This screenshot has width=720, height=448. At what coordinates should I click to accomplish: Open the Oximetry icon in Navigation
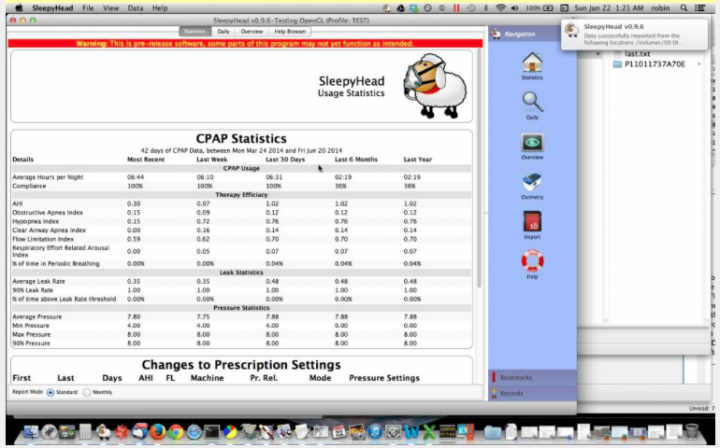point(532,182)
